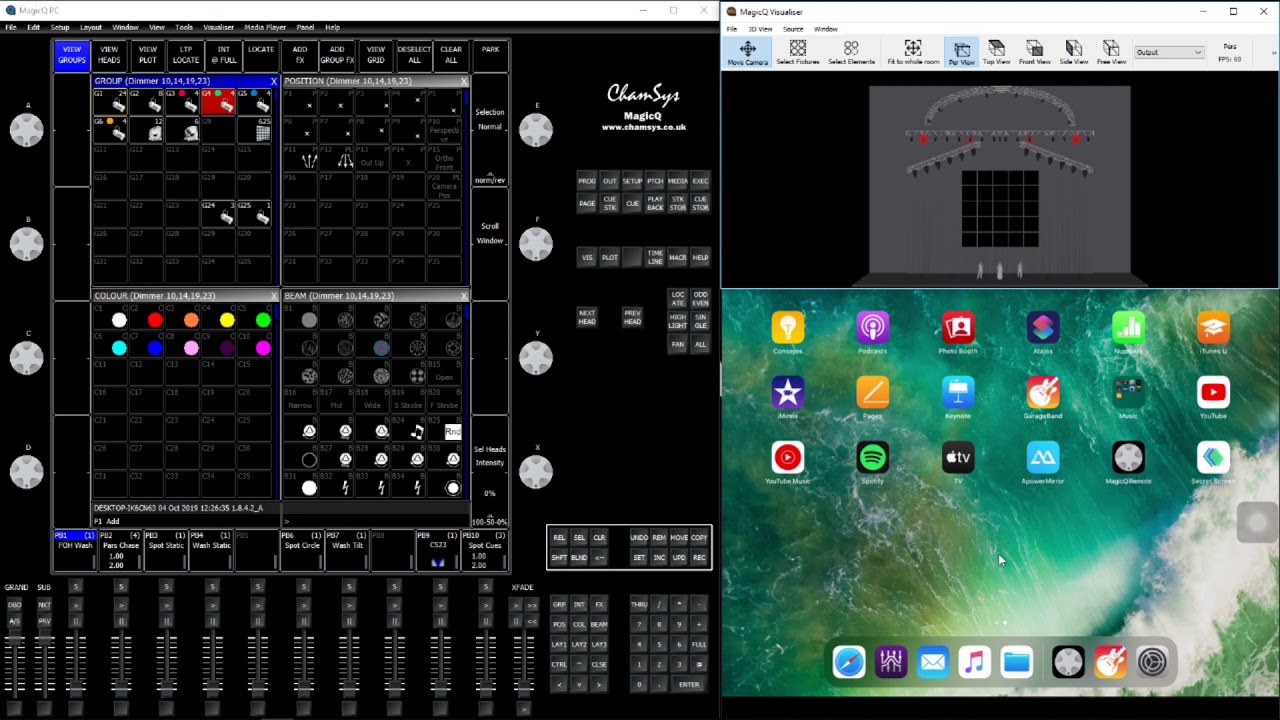Select the magenta colour swatch
The image size is (1280, 720).
pyautogui.click(x=263, y=348)
